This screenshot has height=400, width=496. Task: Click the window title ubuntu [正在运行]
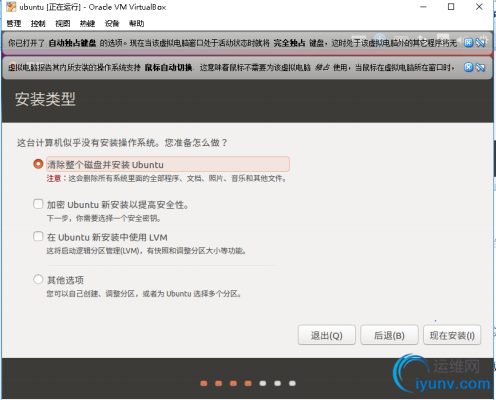[x=93, y=7]
